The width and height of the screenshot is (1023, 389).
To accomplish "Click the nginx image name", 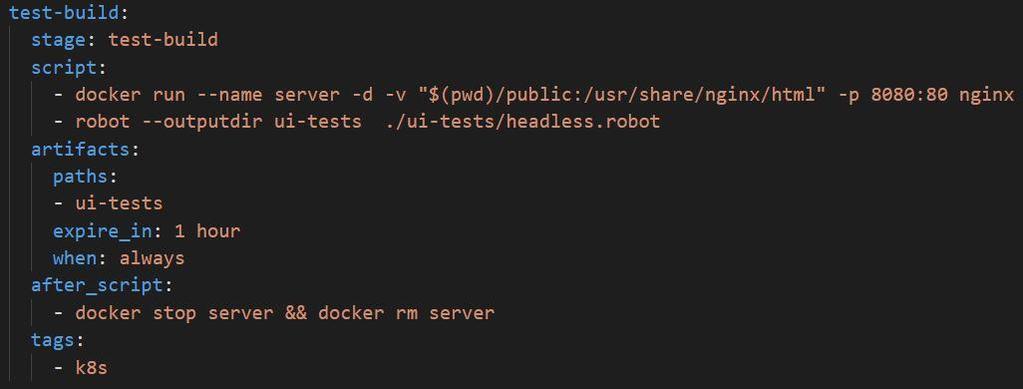I will point(986,95).
